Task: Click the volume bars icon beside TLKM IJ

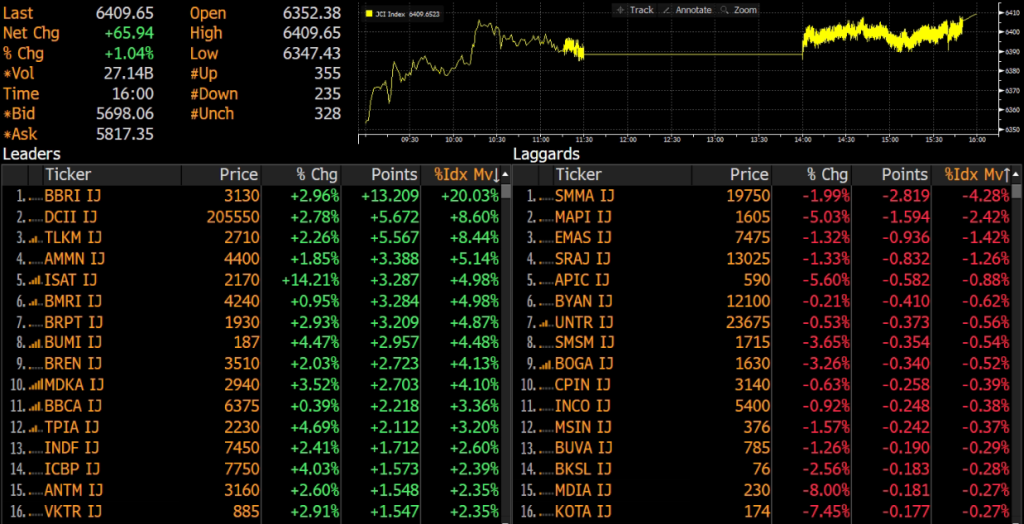Action: [37, 238]
